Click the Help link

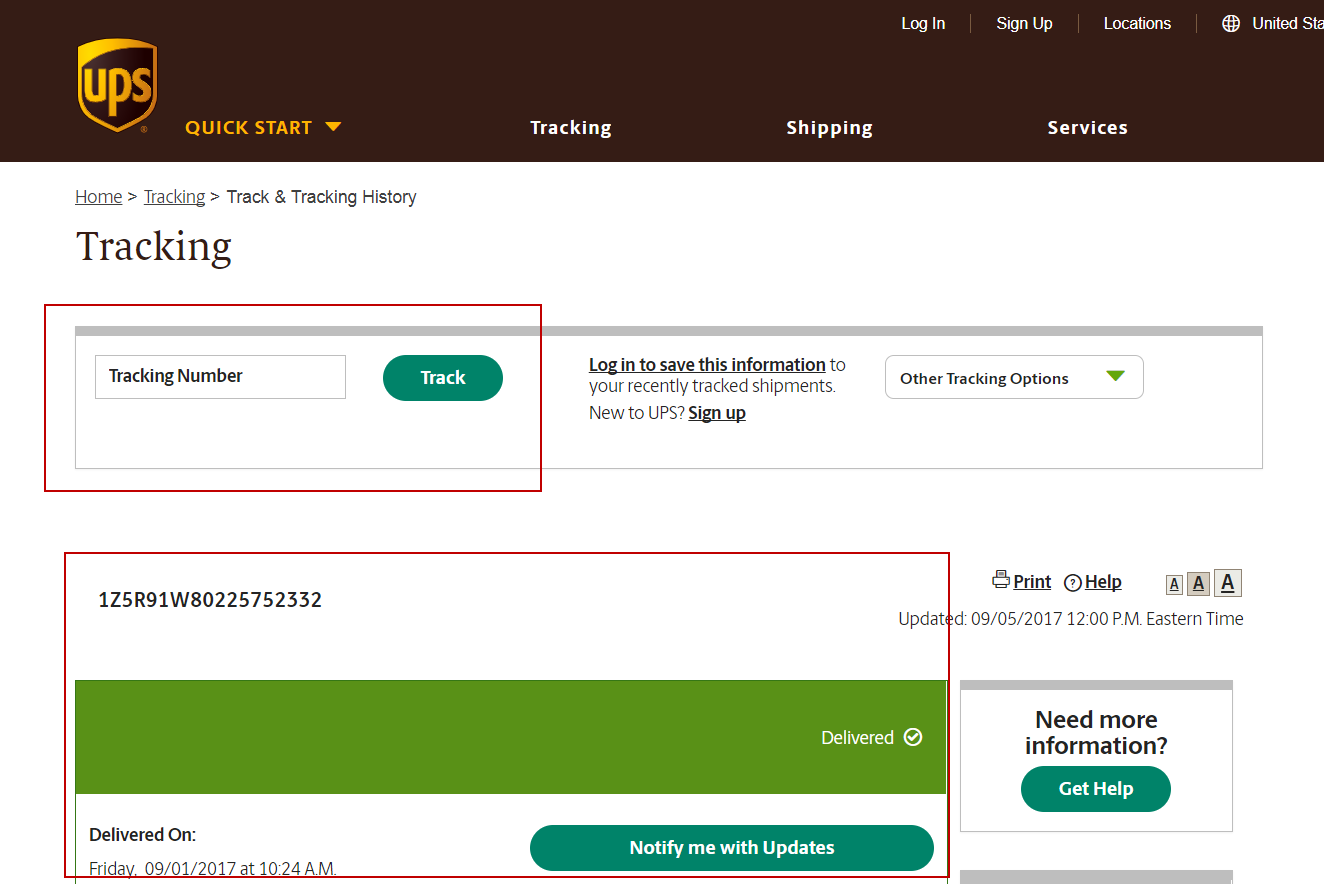coord(1103,582)
